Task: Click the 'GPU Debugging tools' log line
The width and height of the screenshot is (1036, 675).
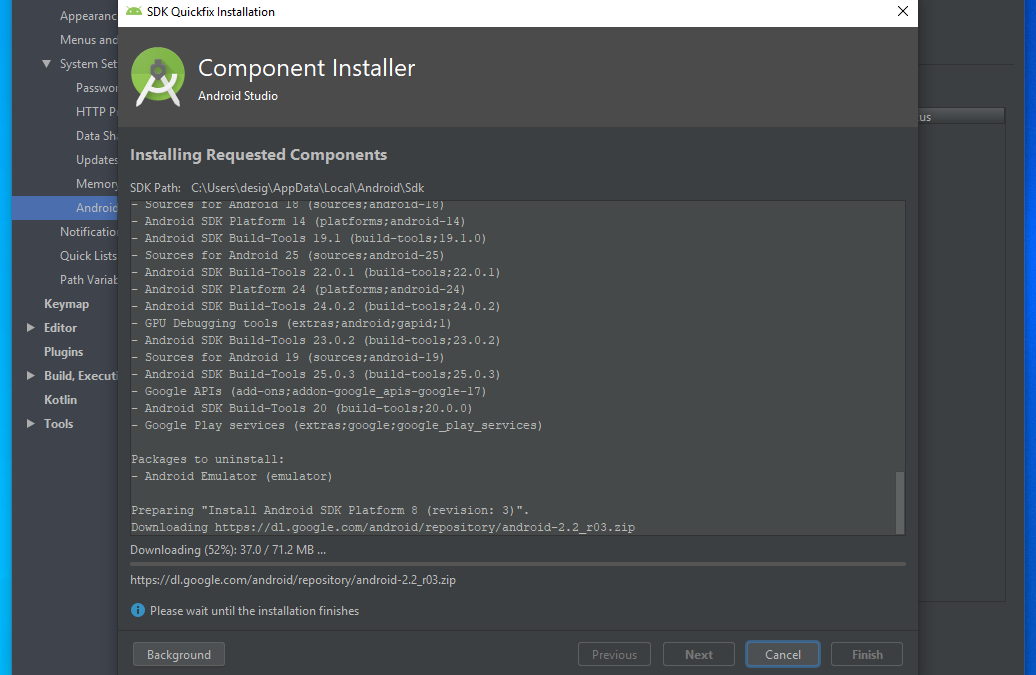Action: click(x=291, y=323)
